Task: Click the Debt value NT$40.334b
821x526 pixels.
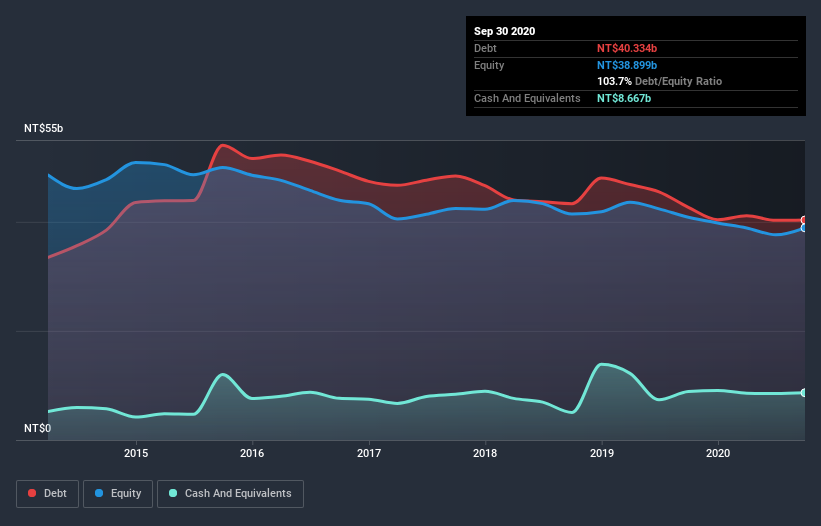Action: click(x=627, y=48)
